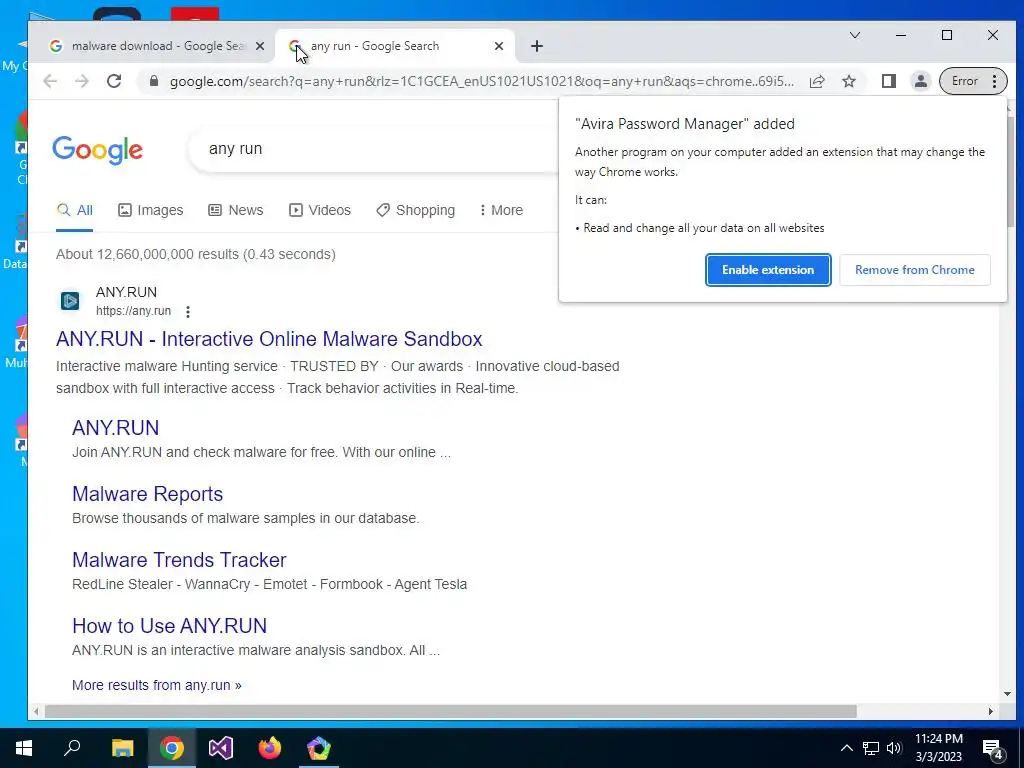This screenshot has height=768, width=1024.
Task: Click horizontal scrollbar right arrow
Action: [991, 711]
